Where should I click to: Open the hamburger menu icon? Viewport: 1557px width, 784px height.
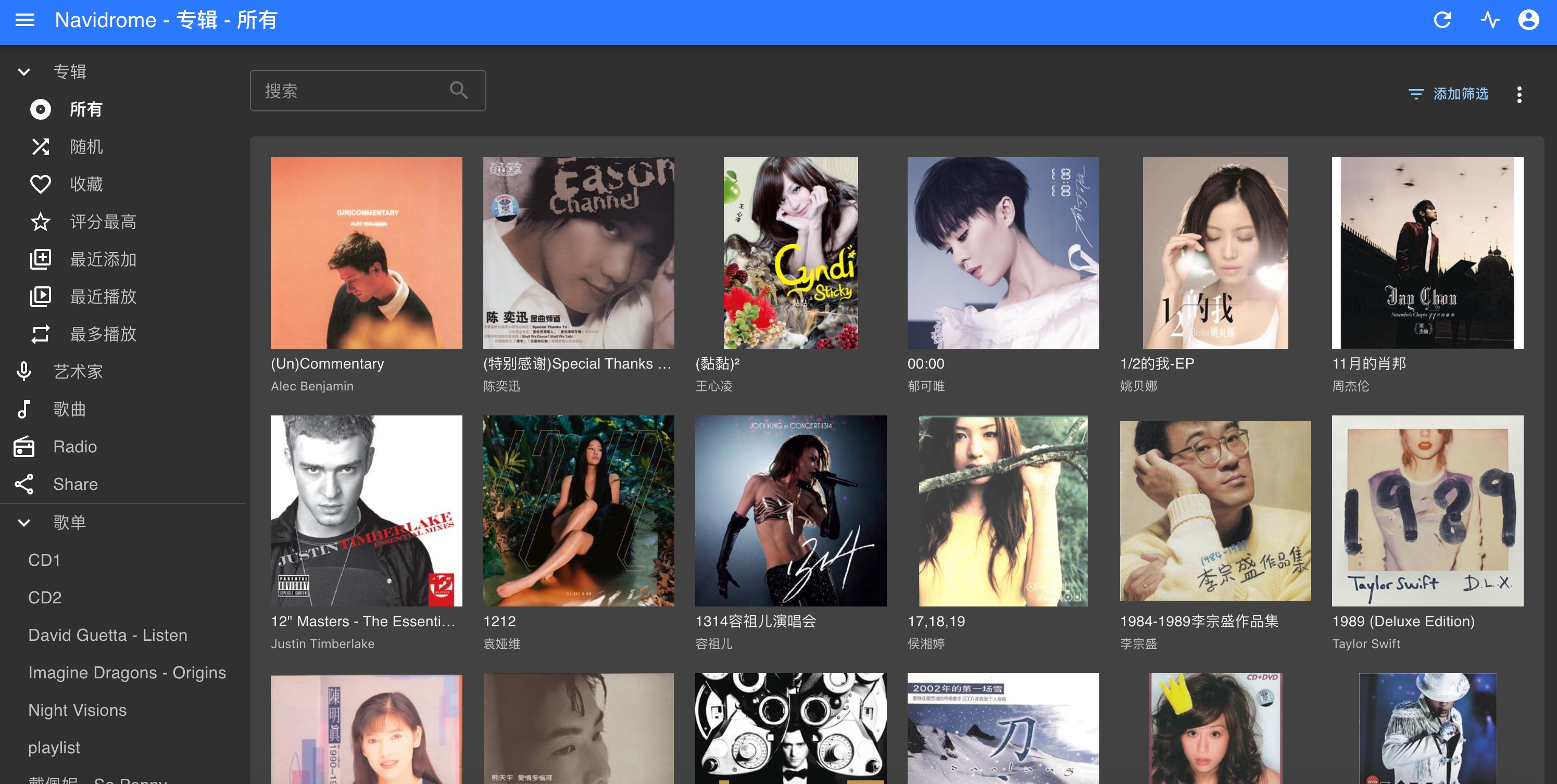(x=25, y=20)
